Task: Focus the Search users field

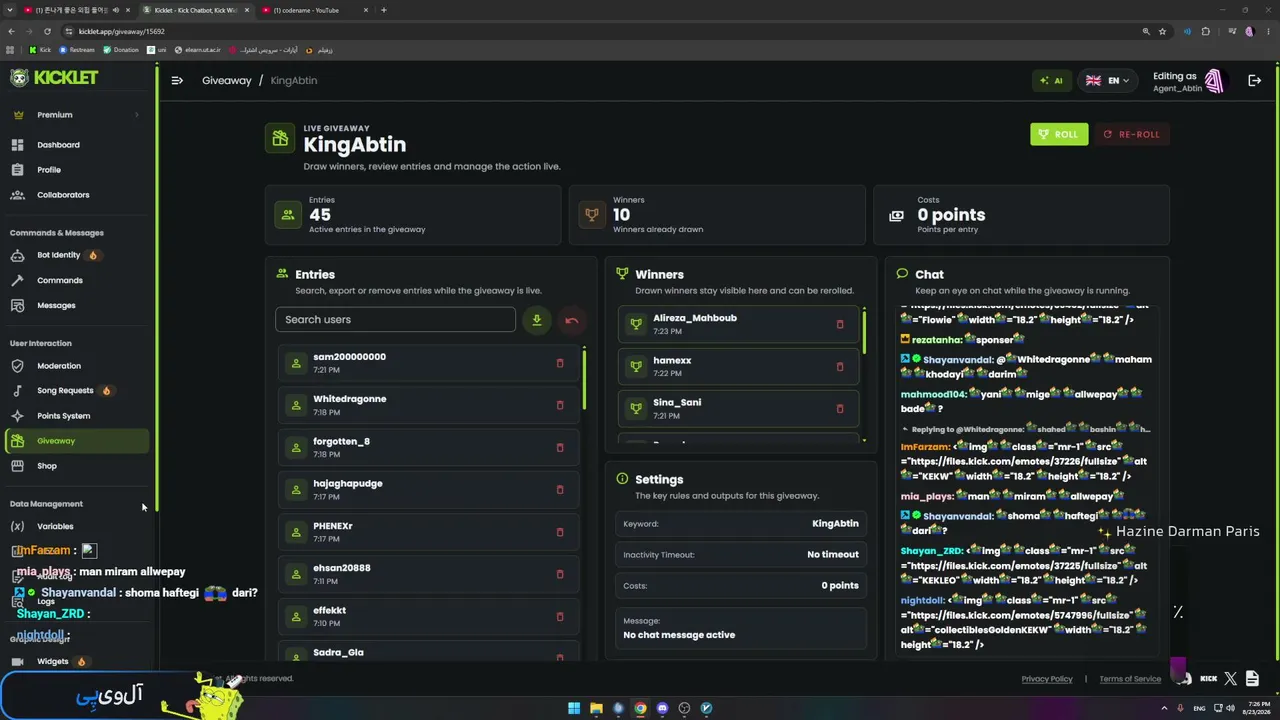Action: (395, 320)
